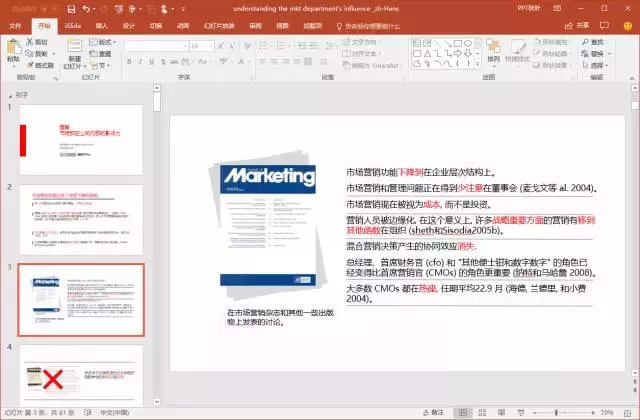
Task: Select slide 2 thumbnail
Action: [81, 220]
